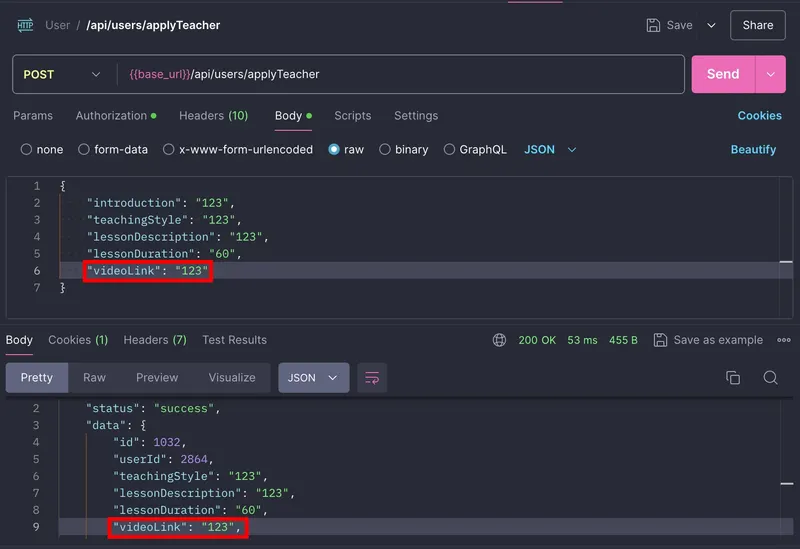This screenshot has height=549, width=800.
Task: Click the HTTP request type icon
Action: pyautogui.click(x=25, y=25)
